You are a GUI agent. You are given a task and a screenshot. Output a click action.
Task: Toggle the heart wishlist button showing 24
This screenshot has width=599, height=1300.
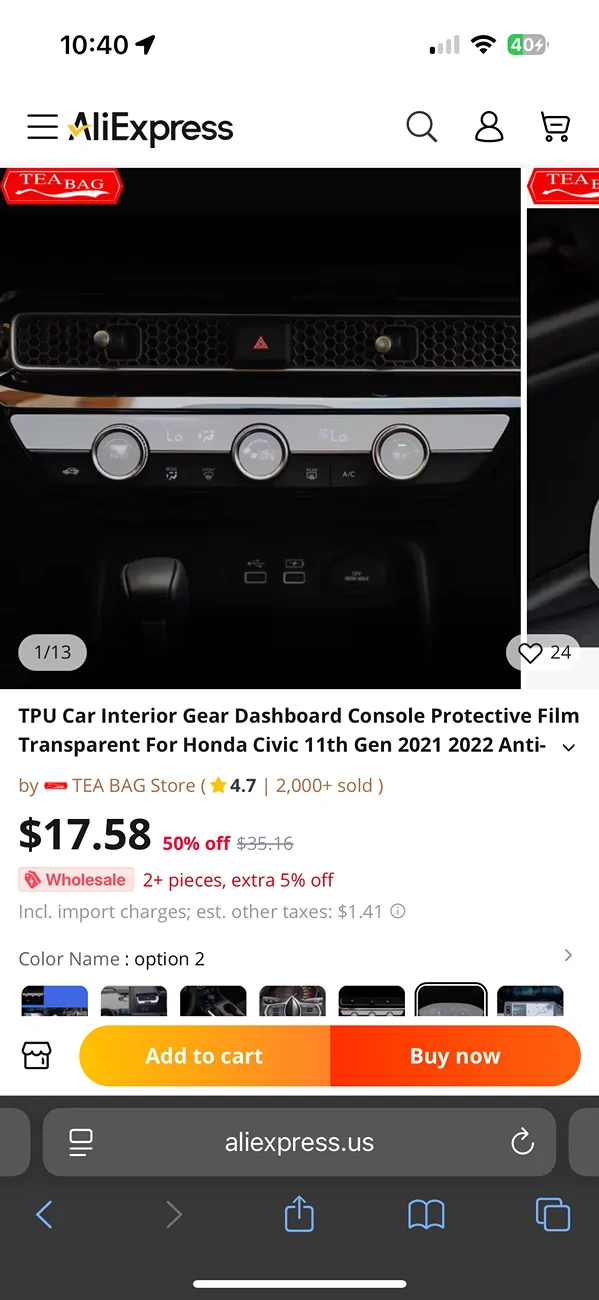click(544, 653)
